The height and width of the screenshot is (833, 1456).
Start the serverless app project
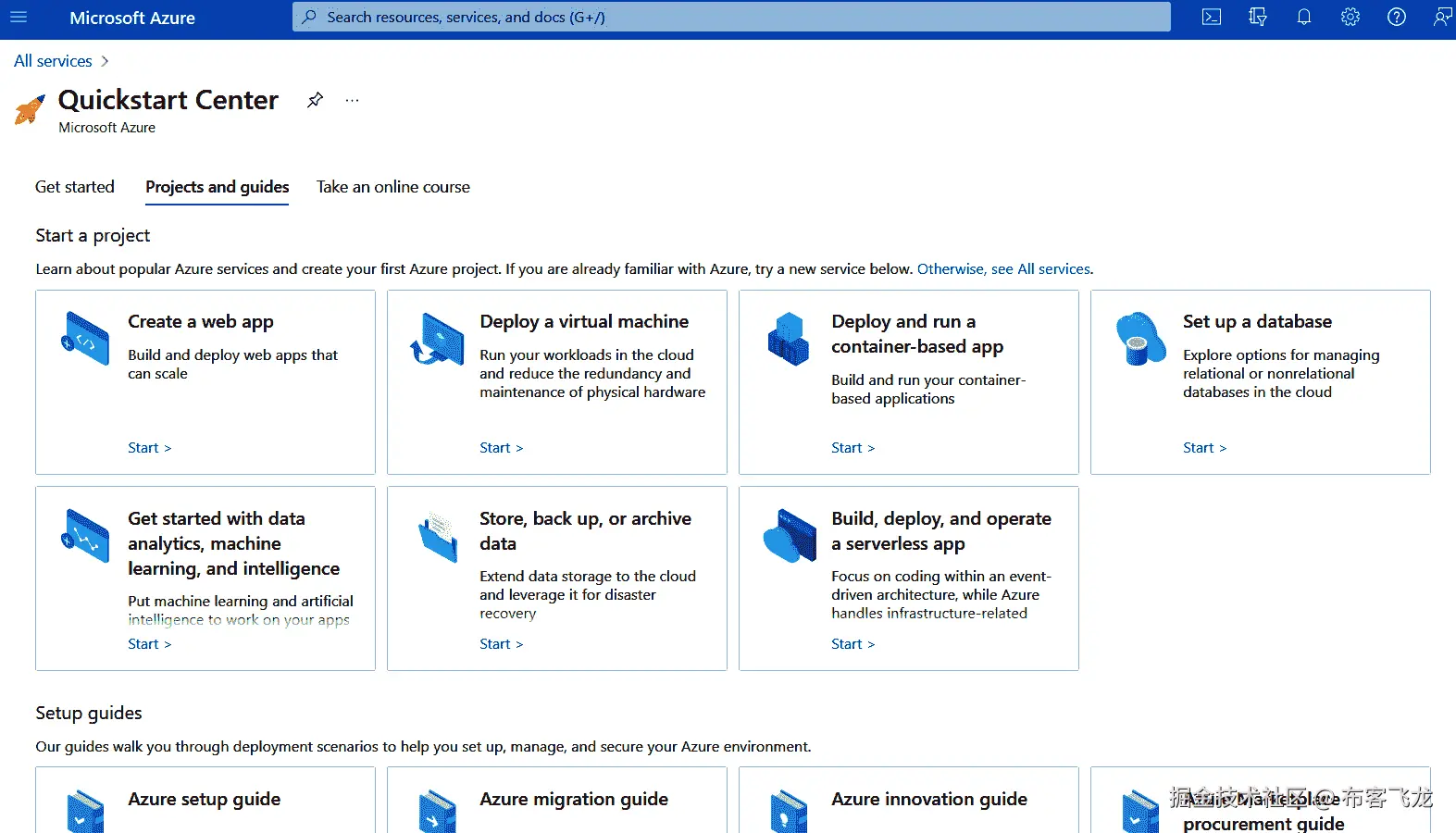[x=853, y=644]
